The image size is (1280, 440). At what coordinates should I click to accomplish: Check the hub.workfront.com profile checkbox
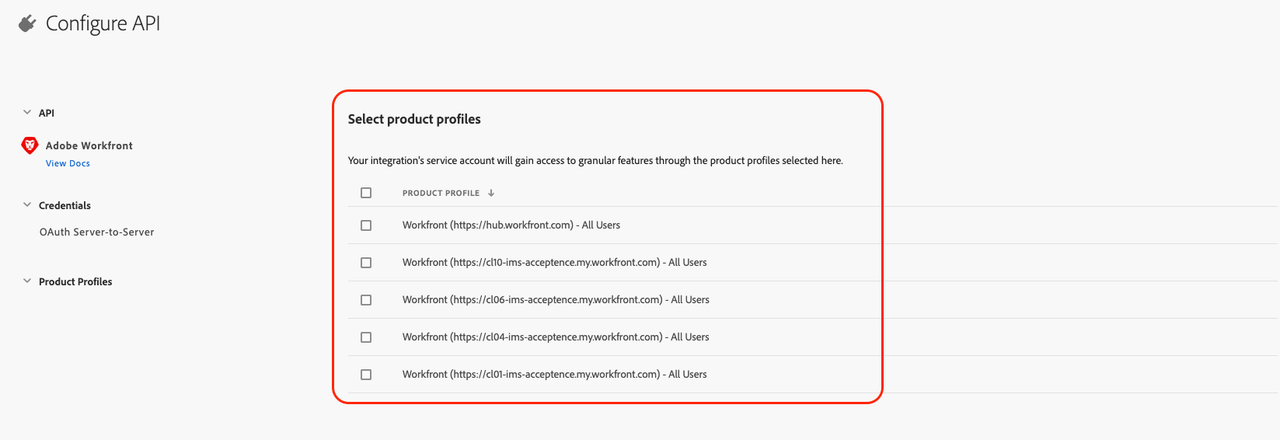366,226
